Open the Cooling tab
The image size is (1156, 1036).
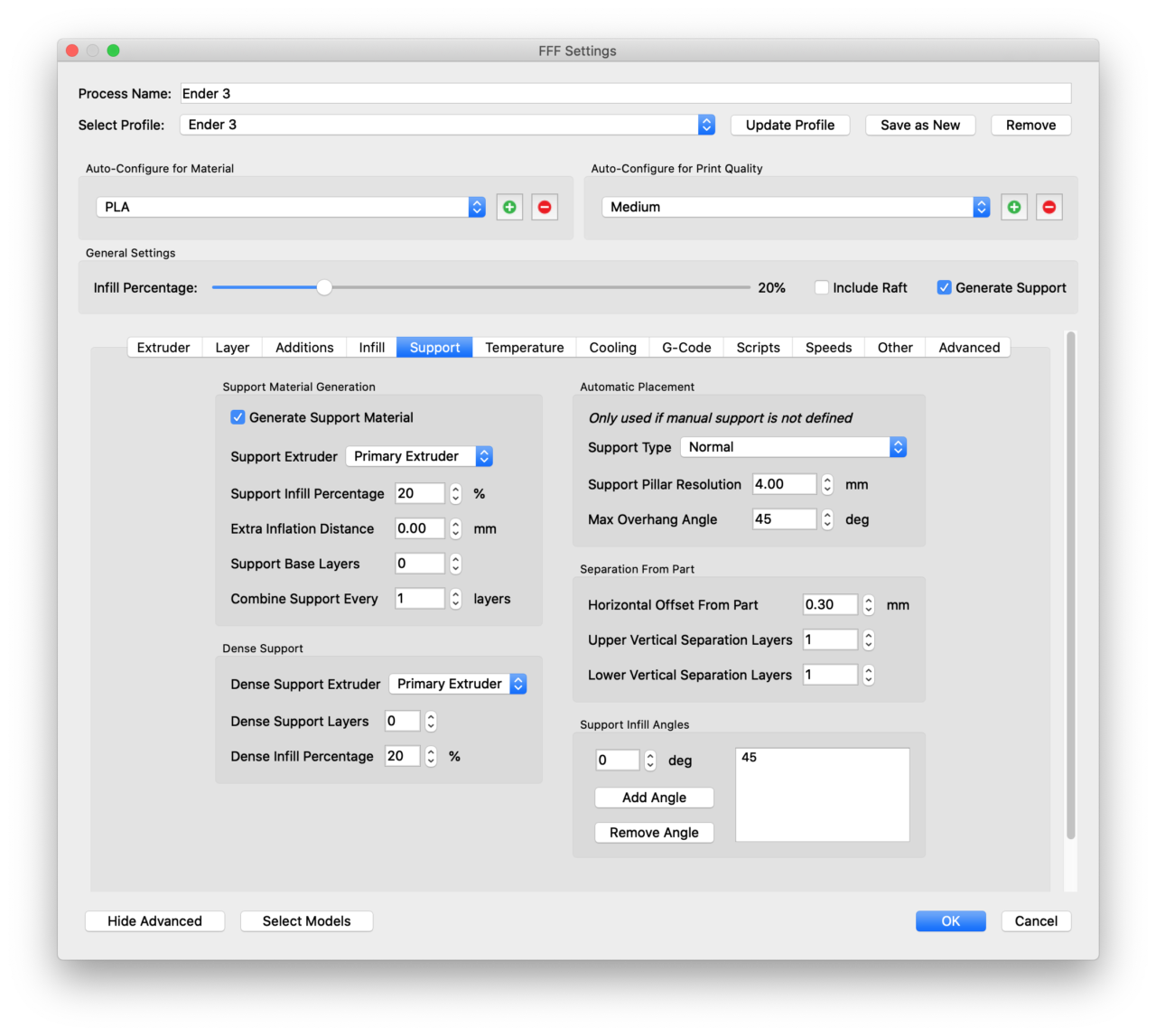[611, 347]
